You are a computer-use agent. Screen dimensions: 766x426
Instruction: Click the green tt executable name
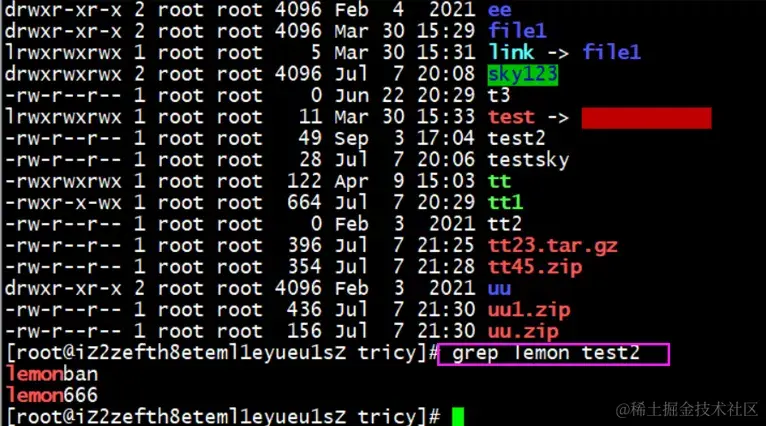(499, 182)
